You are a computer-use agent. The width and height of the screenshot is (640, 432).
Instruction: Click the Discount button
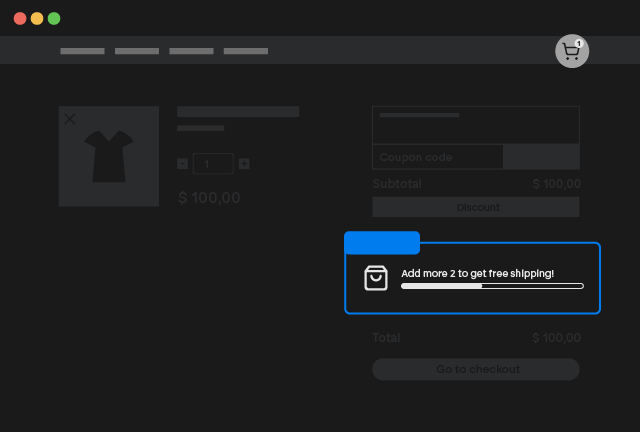click(476, 207)
